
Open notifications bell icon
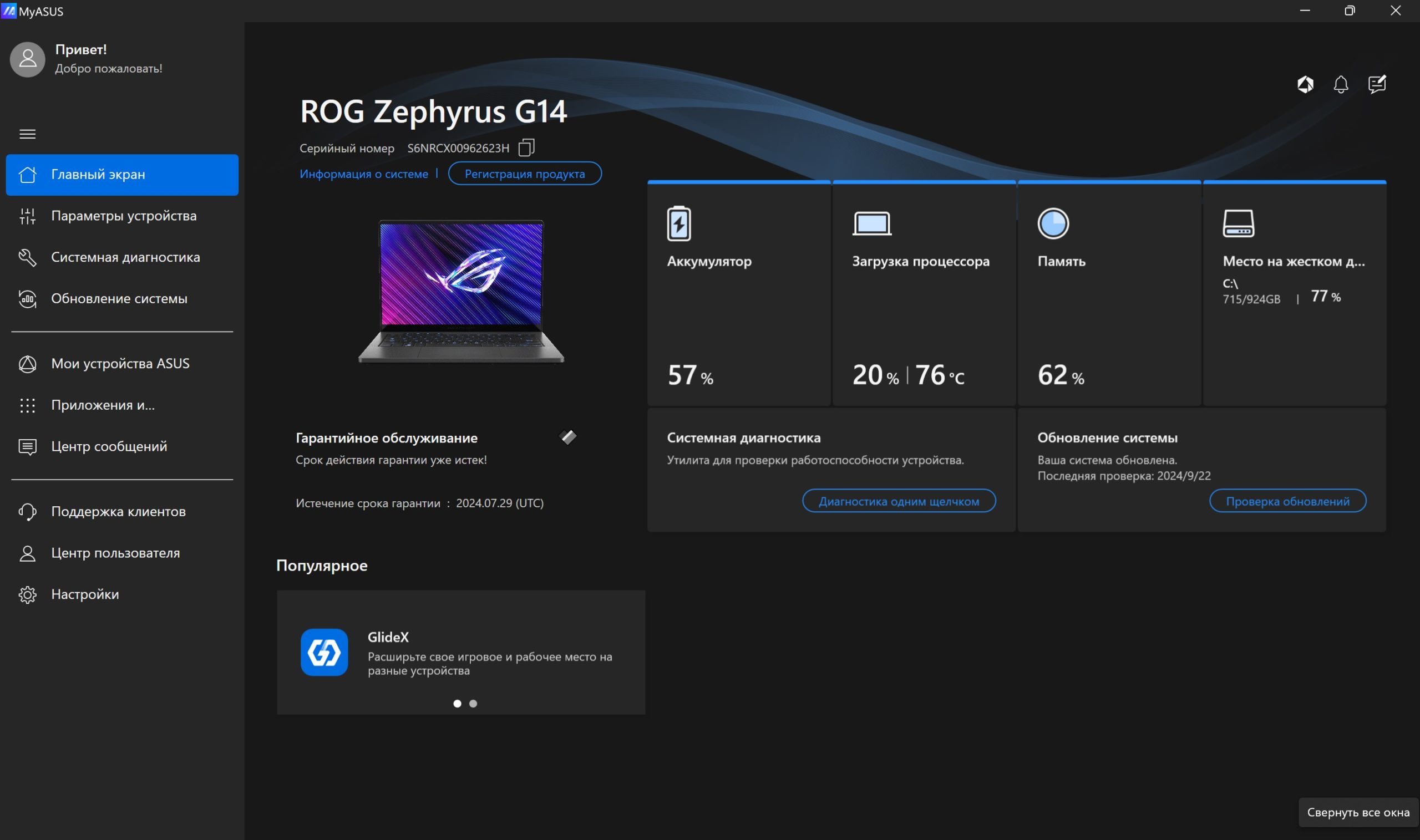pos(1341,84)
